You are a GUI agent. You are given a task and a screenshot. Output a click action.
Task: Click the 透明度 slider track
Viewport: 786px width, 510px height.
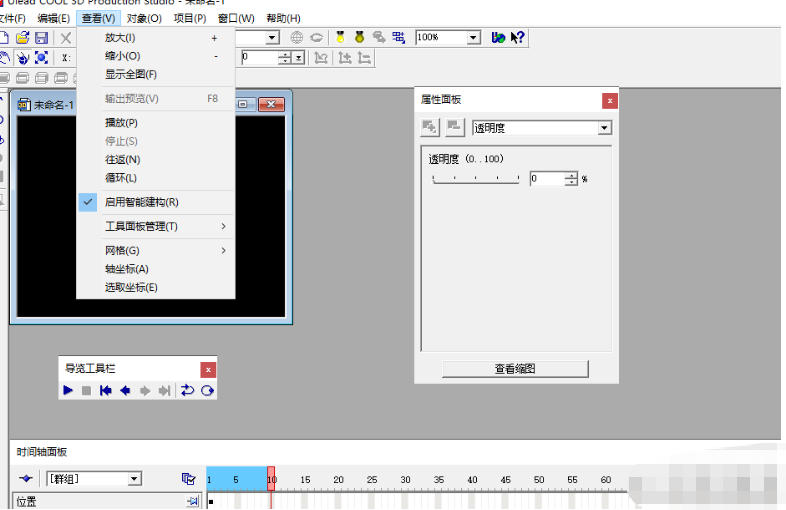pos(475,180)
